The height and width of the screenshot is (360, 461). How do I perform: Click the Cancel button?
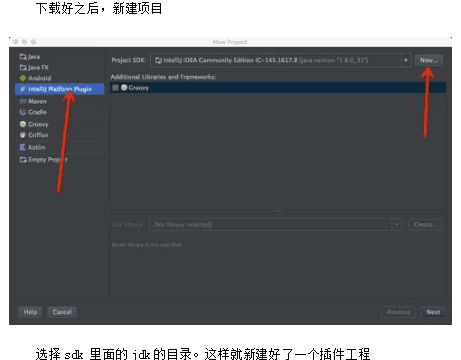[62, 312]
